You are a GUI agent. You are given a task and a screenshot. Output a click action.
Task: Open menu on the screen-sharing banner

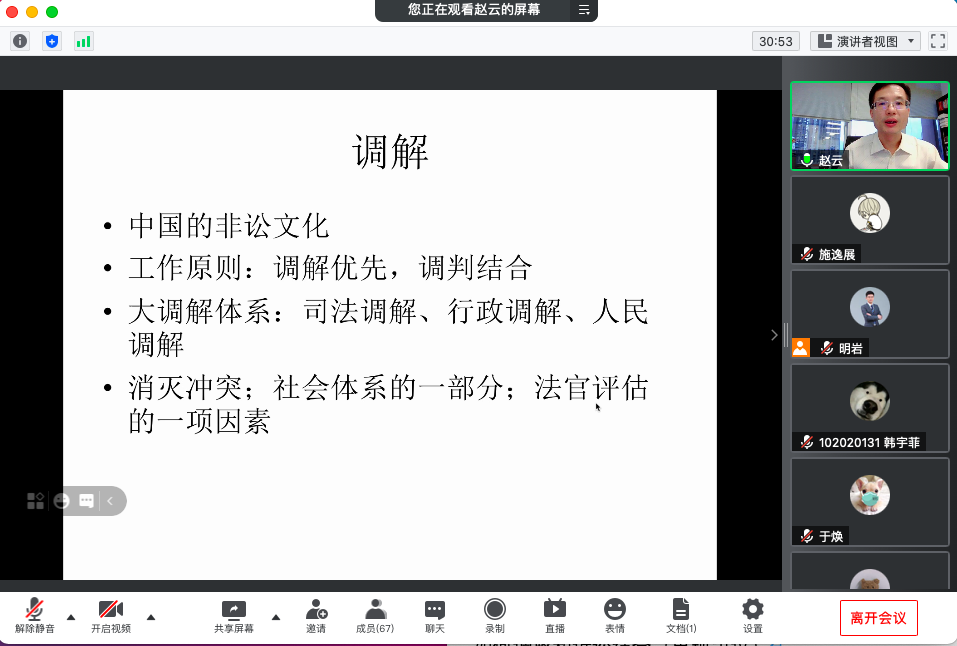click(x=584, y=10)
